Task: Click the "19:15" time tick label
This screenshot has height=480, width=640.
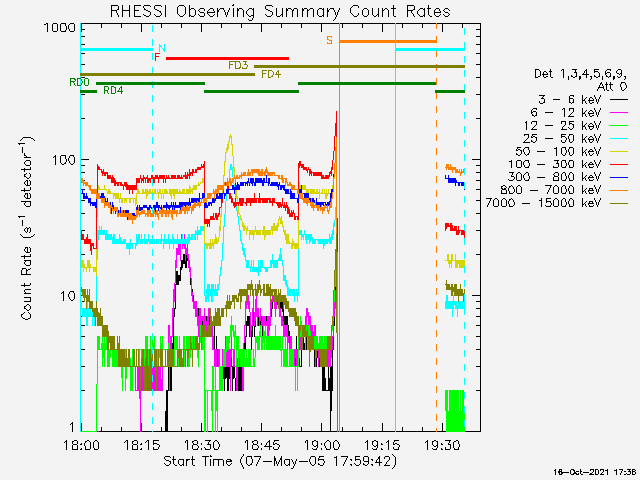Action: pyautogui.click(x=382, y=445)
